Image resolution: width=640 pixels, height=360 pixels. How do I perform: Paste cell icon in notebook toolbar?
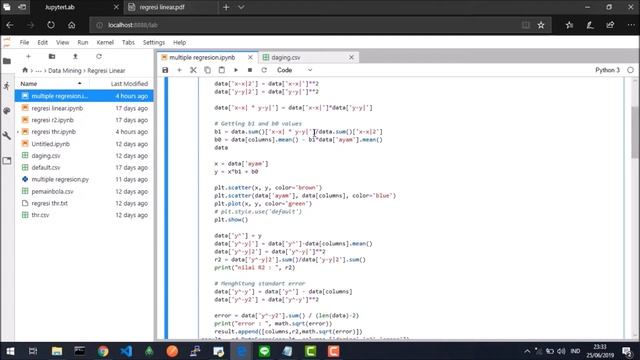(x=222, y=70)
